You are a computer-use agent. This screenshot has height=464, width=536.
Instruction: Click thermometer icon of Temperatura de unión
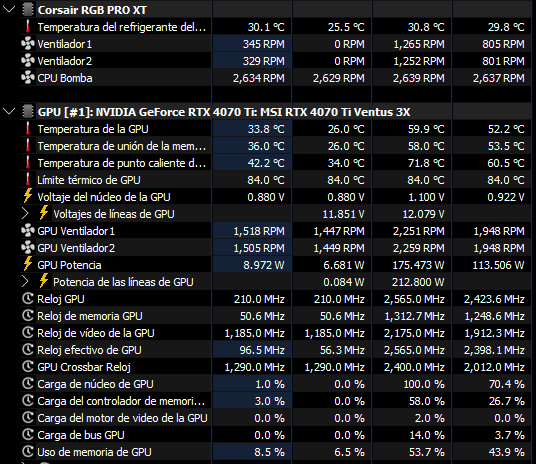click(x=28, y=145)
